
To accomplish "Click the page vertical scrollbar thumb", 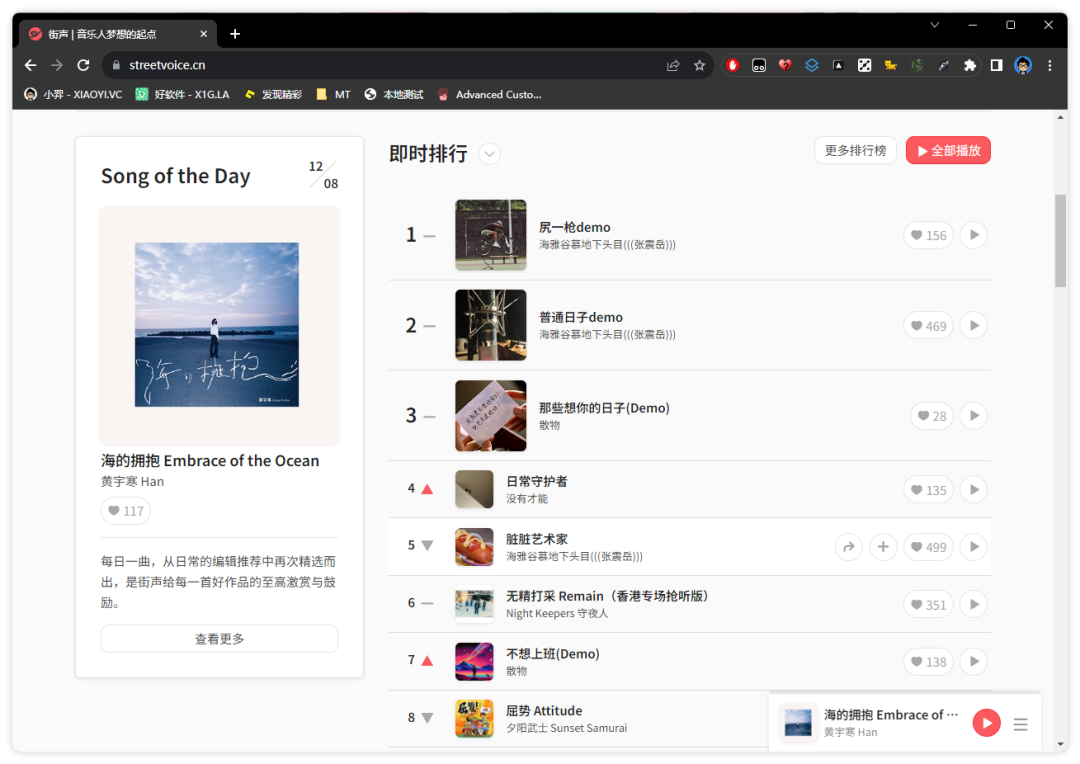I will click(x=1060, y=241).
